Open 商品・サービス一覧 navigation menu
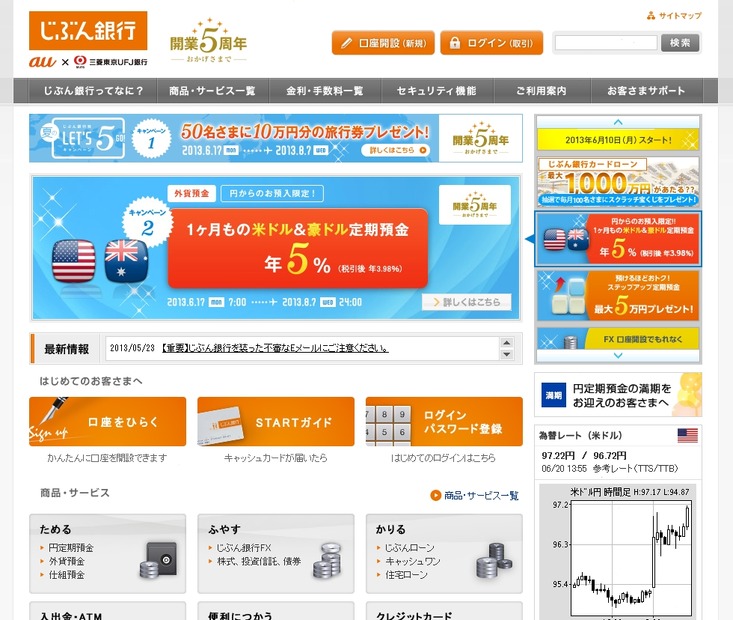Image resolution: width=733 pixels, height=620 pixels. tap(212, 91)
